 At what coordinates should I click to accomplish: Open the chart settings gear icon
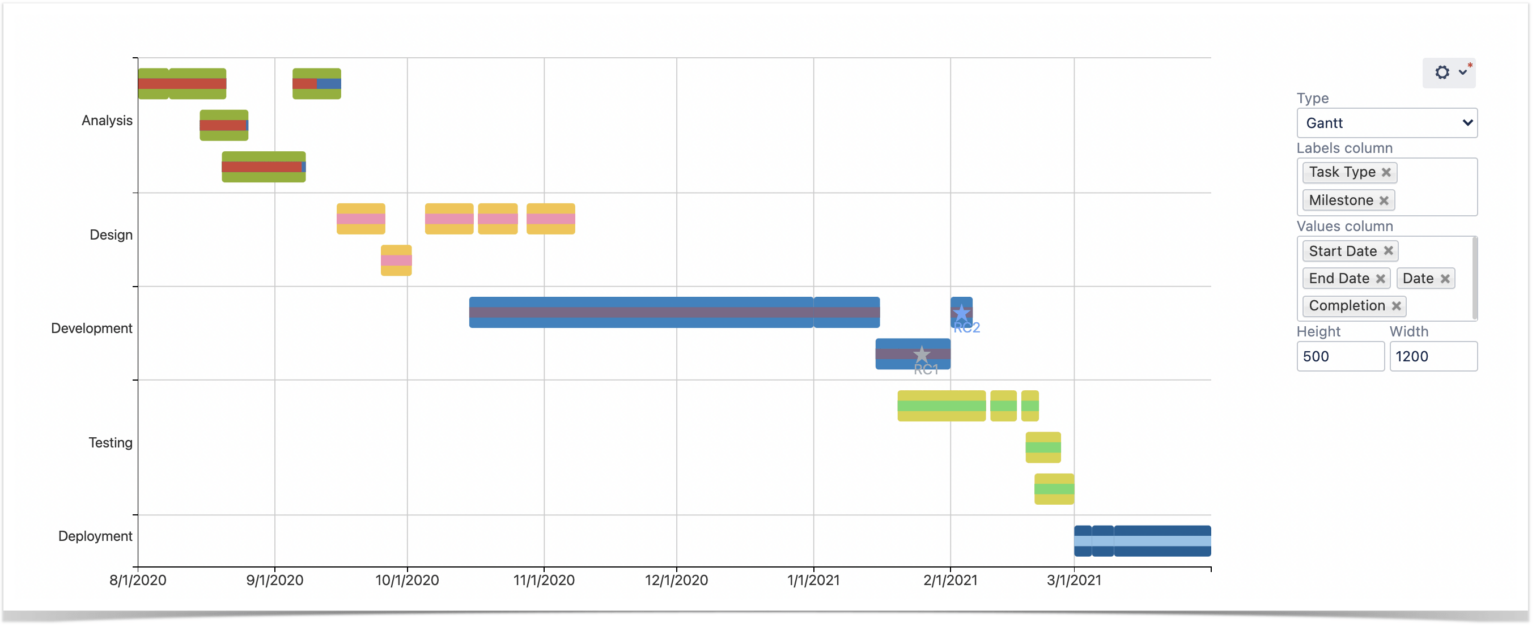point(1441,72)
